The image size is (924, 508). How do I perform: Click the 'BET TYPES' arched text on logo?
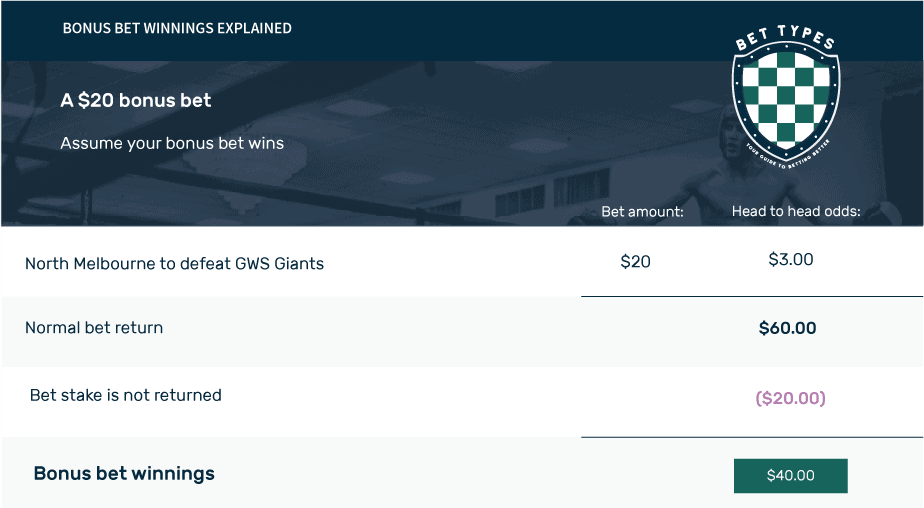pos(786,37)
